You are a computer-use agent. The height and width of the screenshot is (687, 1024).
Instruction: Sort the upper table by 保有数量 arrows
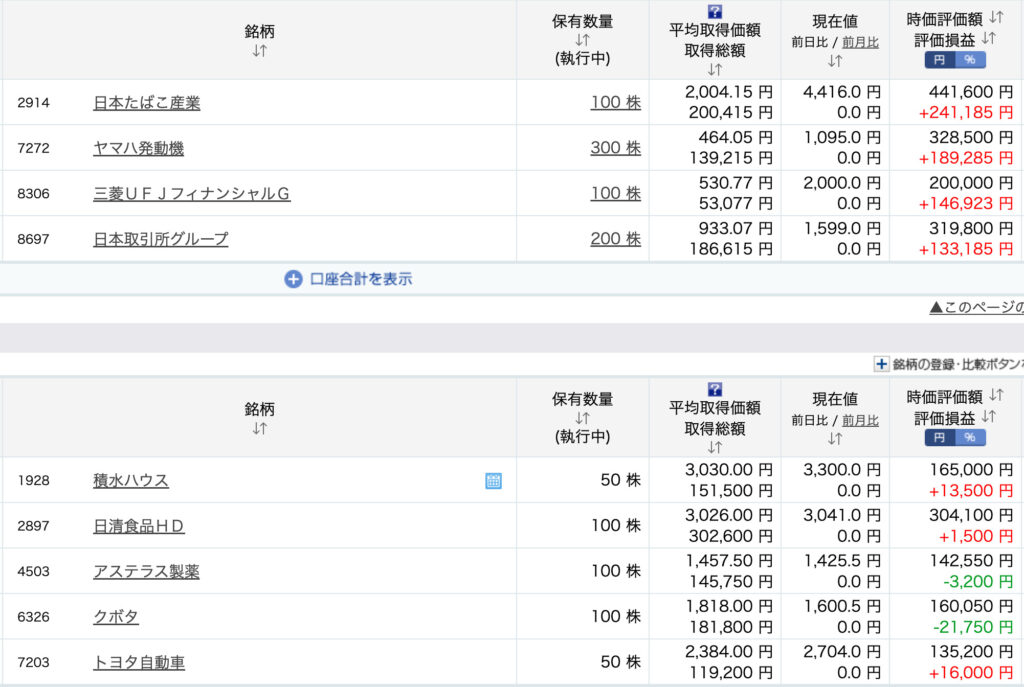coord(583,40)
